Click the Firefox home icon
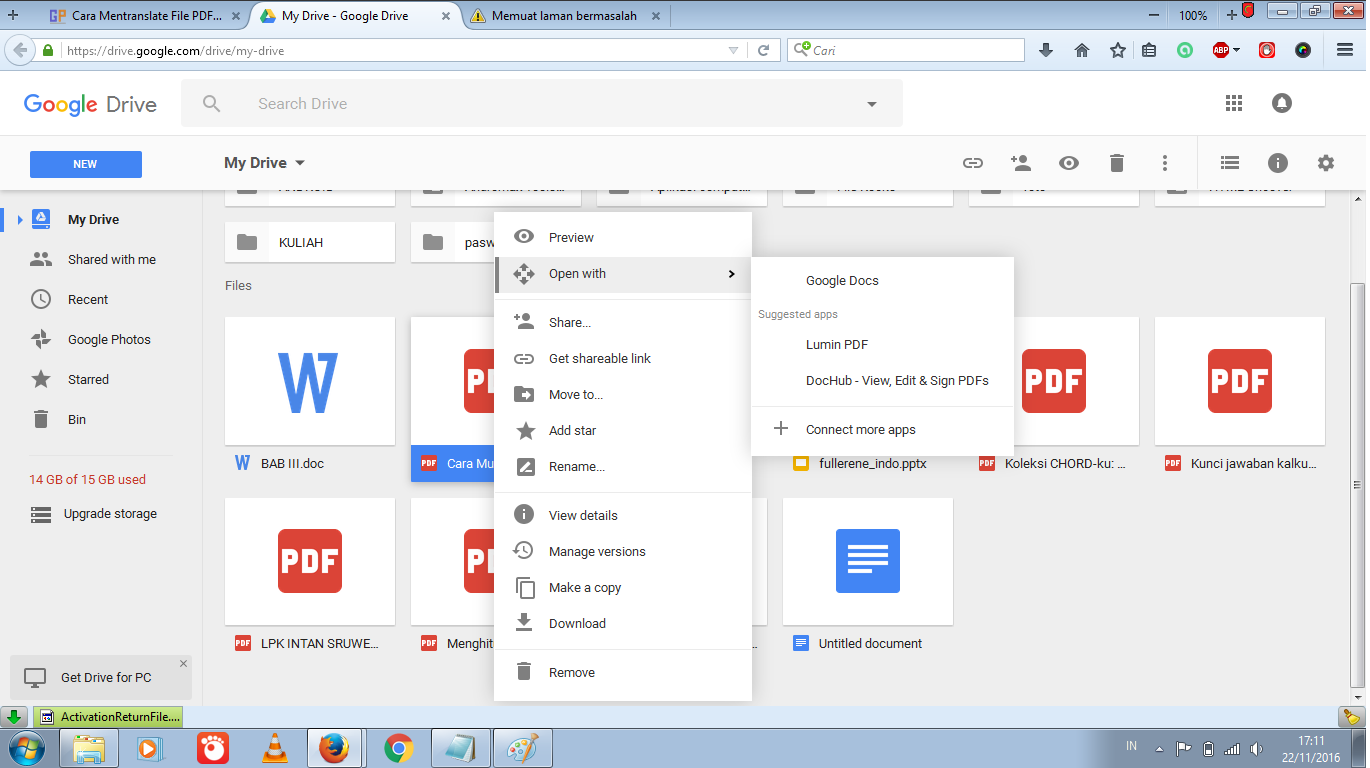The width and height of the screenshot is (1370, 768). pos(1082,50)
